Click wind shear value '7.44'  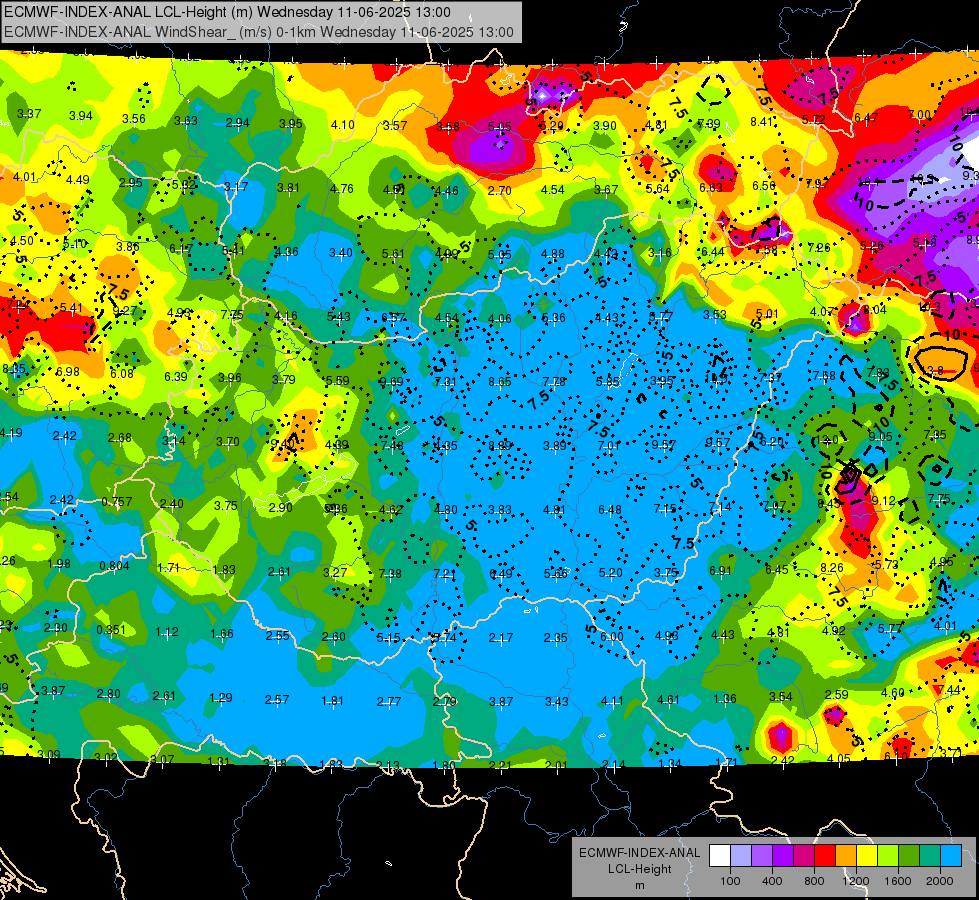949,690
